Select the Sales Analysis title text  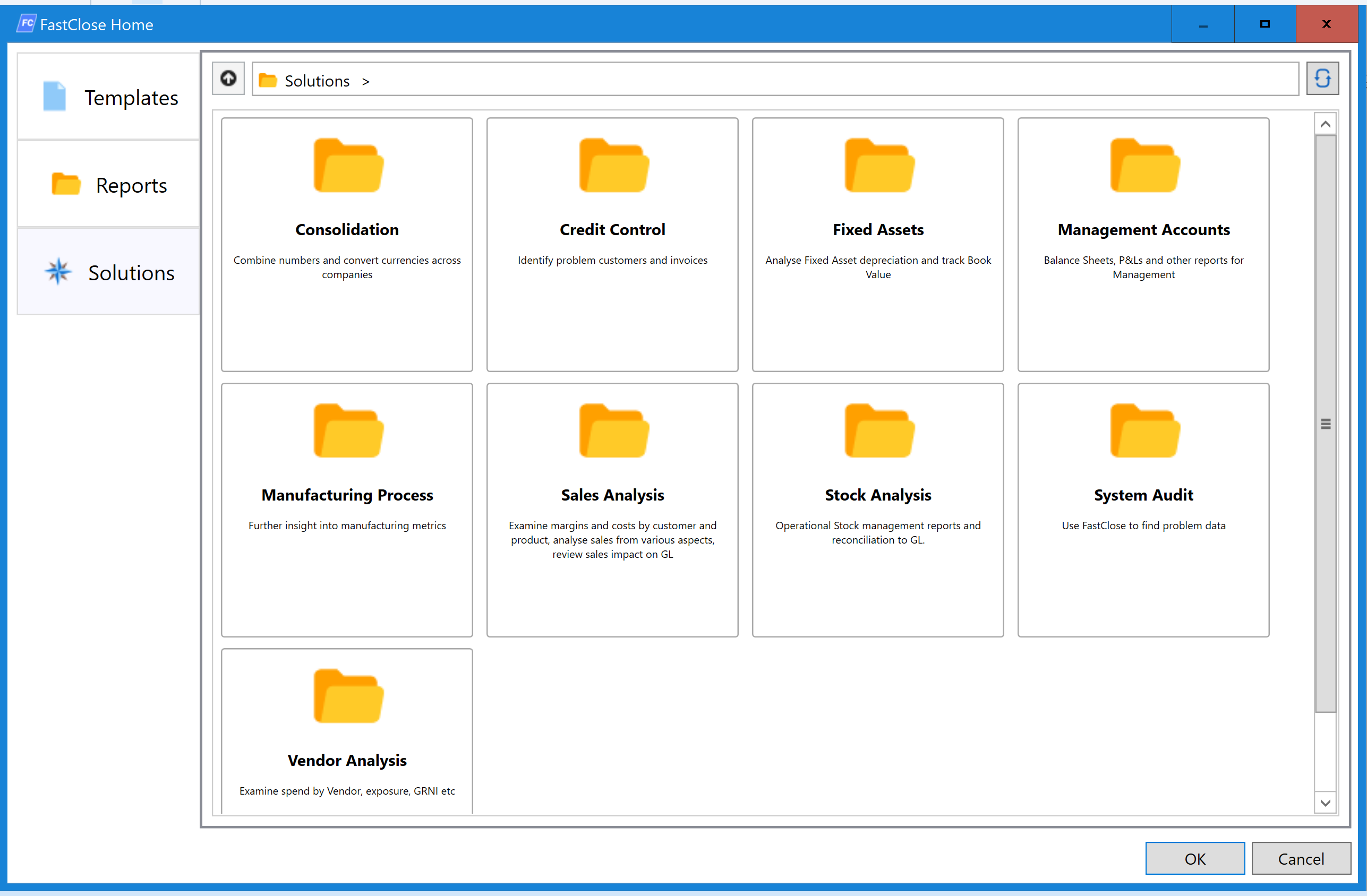click(x=613, y=495)
